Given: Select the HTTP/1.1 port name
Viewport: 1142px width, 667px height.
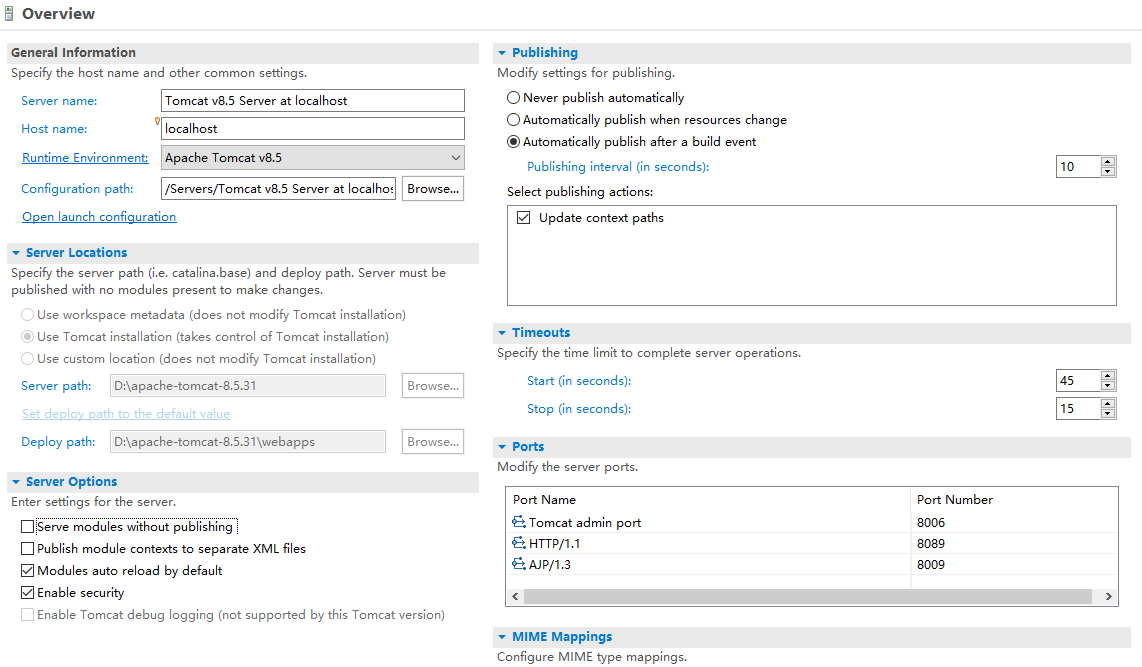Looking at the screenshot, I should 554,544.
